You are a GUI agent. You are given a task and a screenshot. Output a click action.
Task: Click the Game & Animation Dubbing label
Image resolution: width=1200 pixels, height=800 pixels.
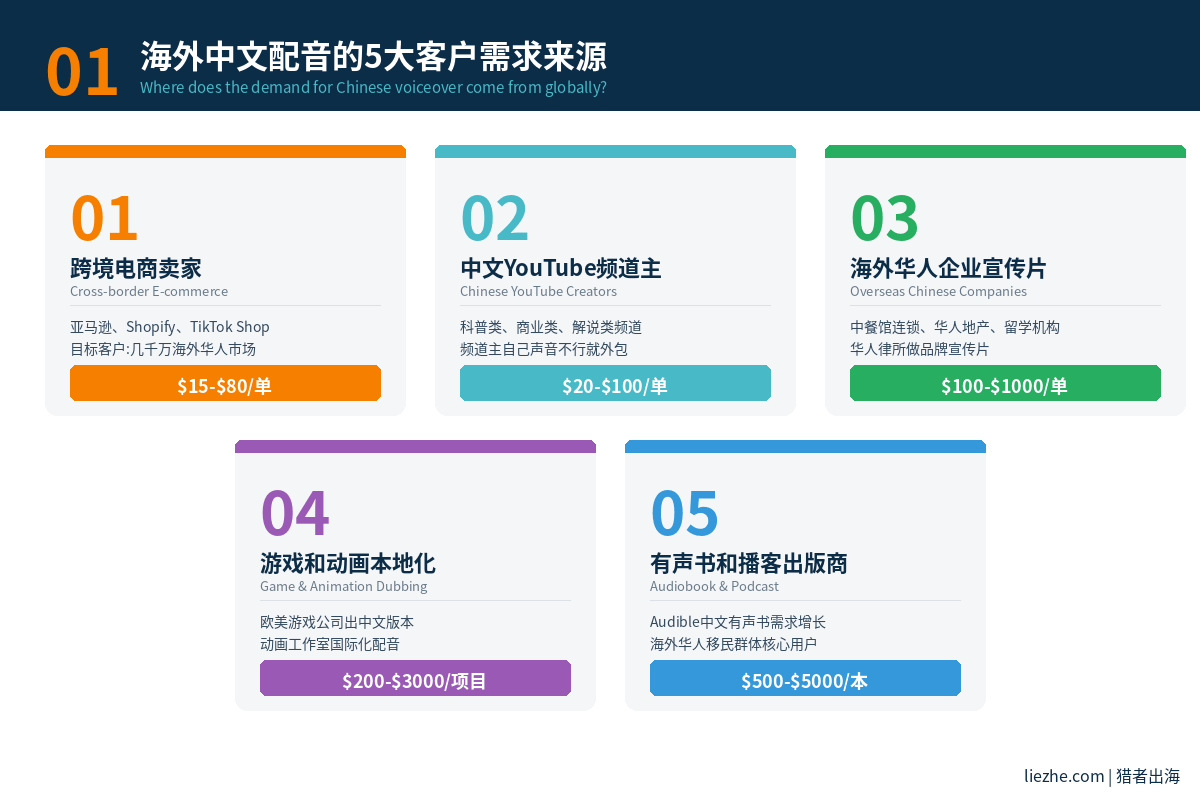click(x=343, y=586)
